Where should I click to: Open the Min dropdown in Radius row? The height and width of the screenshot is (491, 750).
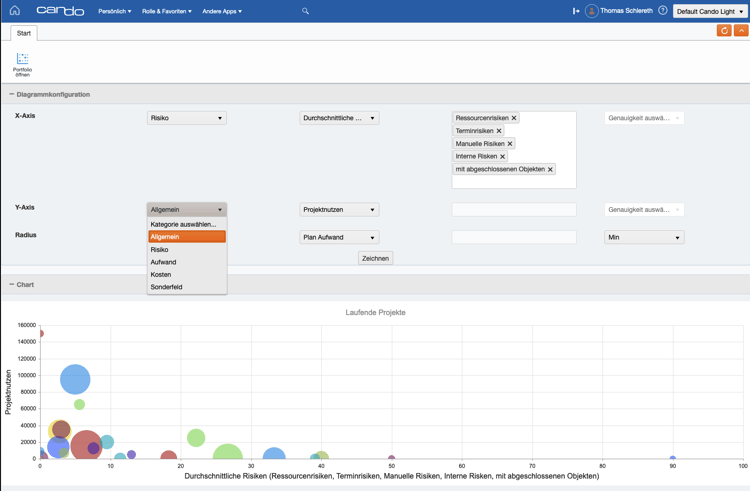click(644, 238)
